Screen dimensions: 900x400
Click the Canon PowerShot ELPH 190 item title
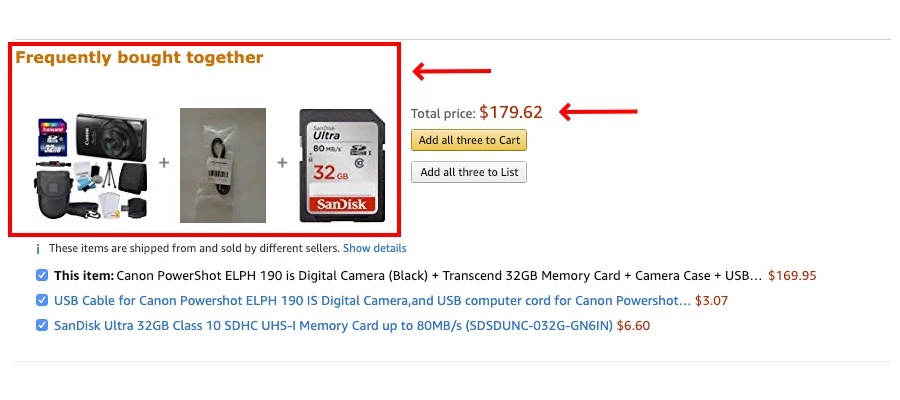tap(440, 275)
